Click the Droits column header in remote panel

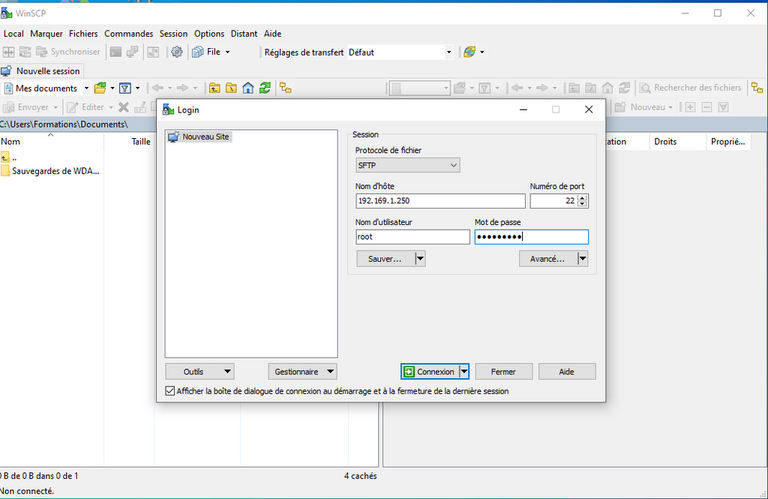[678, 142]
